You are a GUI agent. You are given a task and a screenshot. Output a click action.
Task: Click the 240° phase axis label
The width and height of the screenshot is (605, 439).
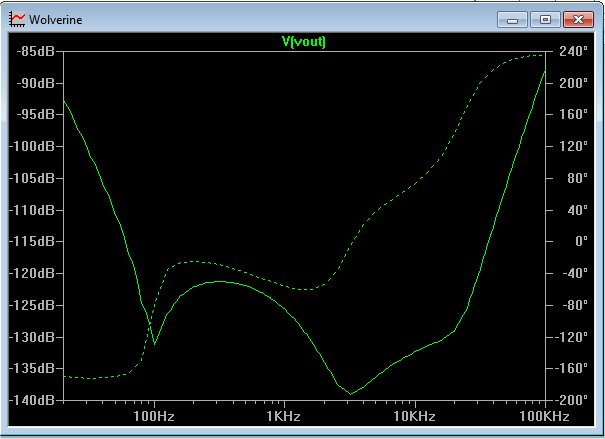[x=573, y=51]
